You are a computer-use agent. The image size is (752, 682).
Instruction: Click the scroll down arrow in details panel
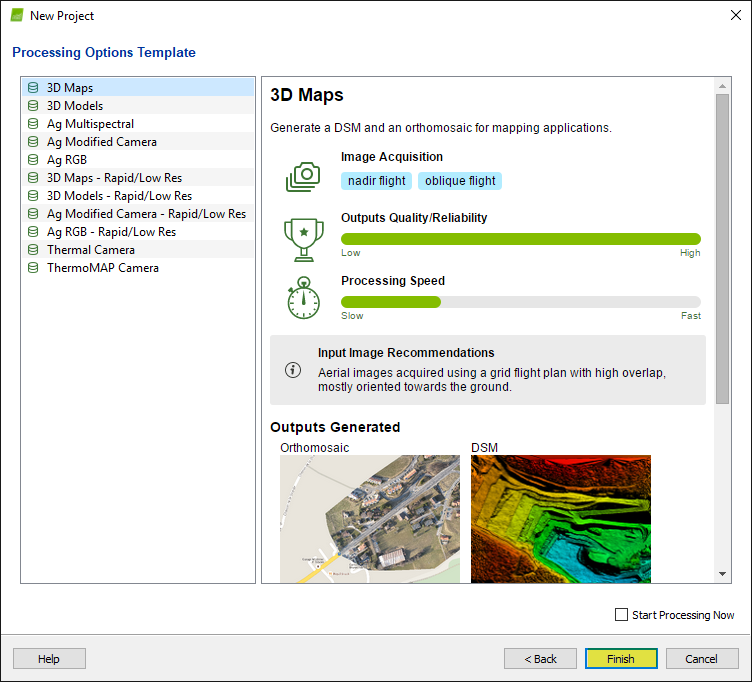(x=723, y=574)
